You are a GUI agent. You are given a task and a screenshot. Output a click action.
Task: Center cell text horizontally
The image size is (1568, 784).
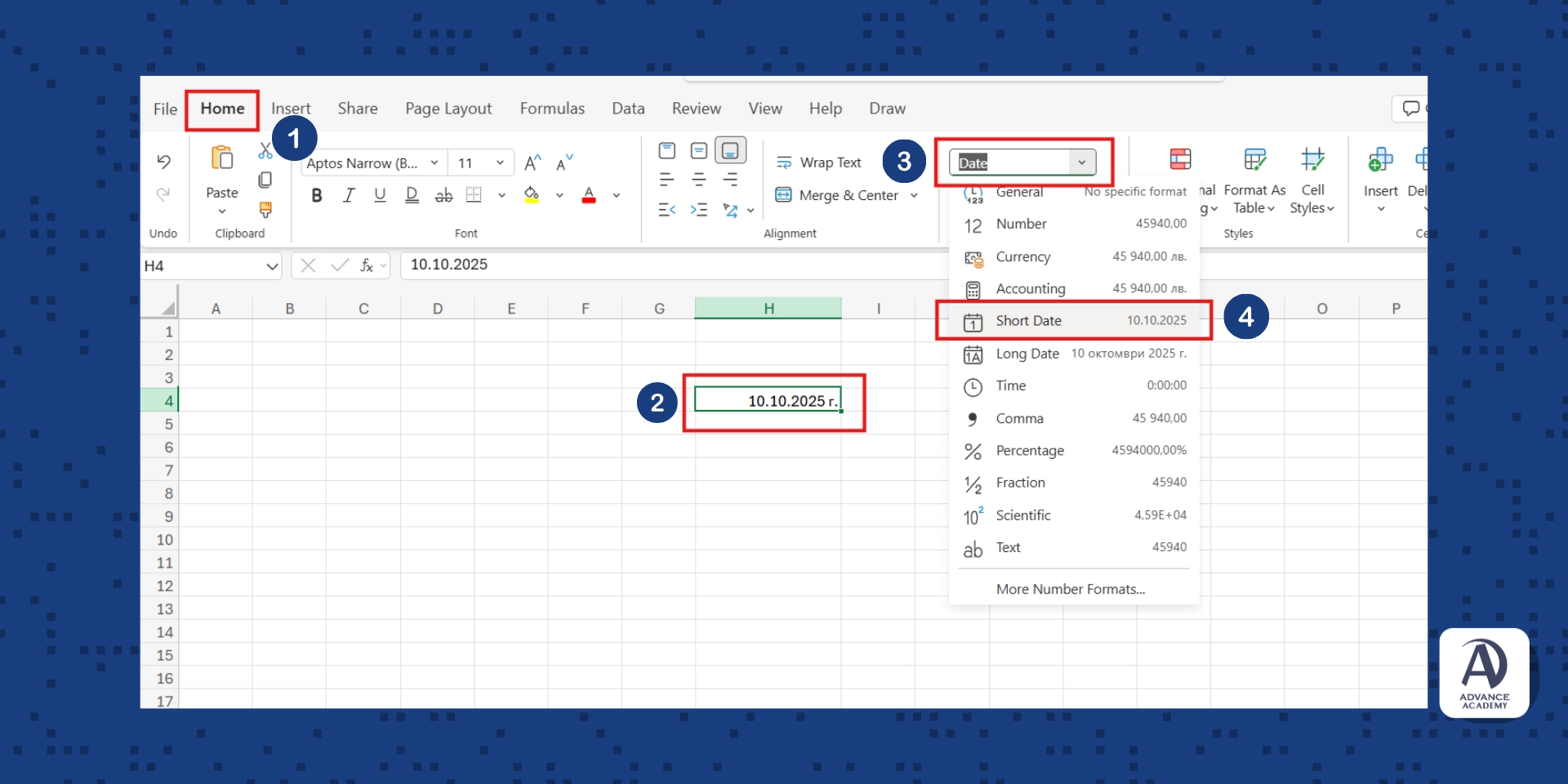698,180
